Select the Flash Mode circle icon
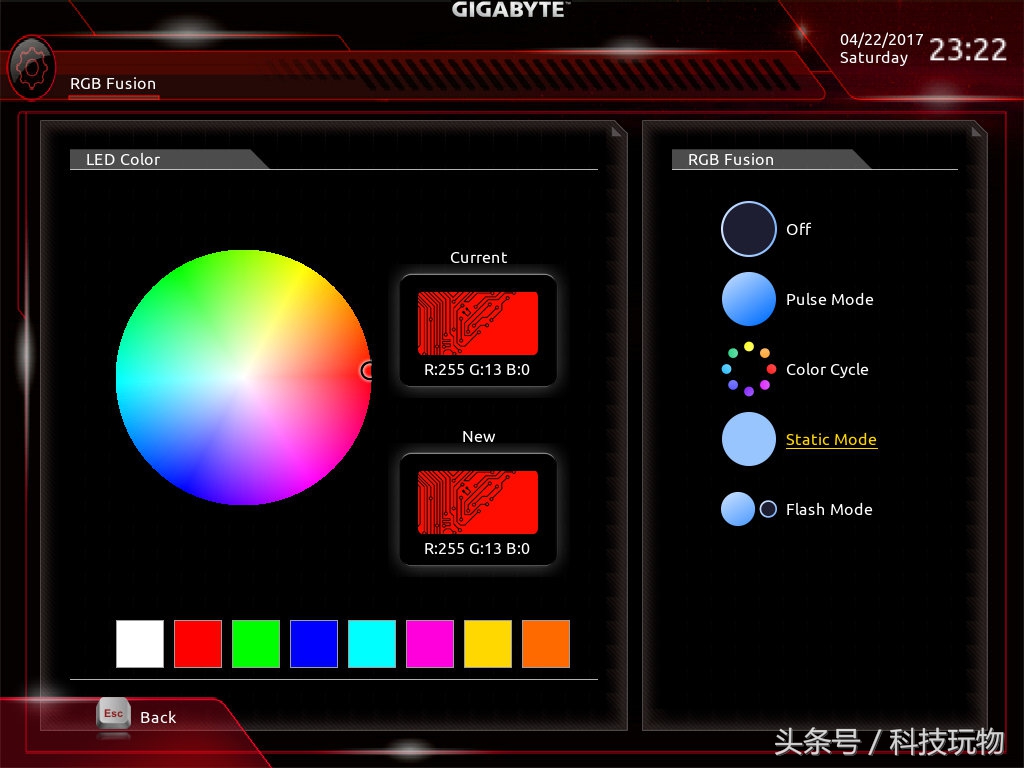 point(748,509)
